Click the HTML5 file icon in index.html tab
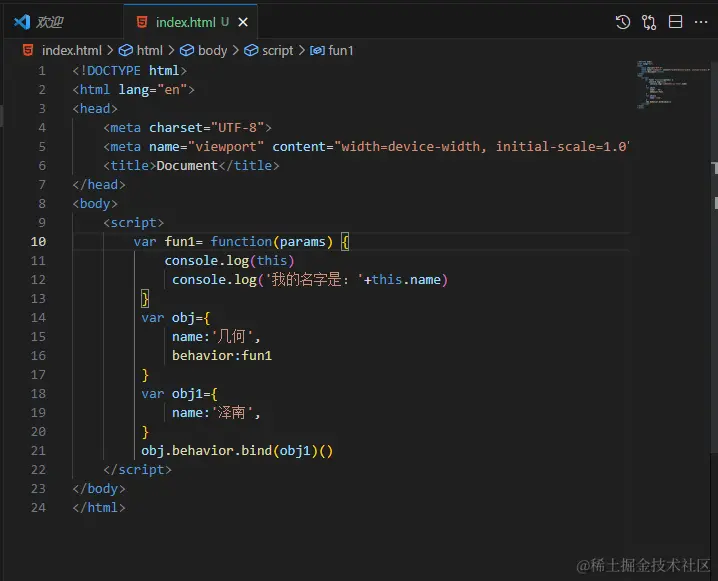The image size is (718, 581). coord(142,22)
